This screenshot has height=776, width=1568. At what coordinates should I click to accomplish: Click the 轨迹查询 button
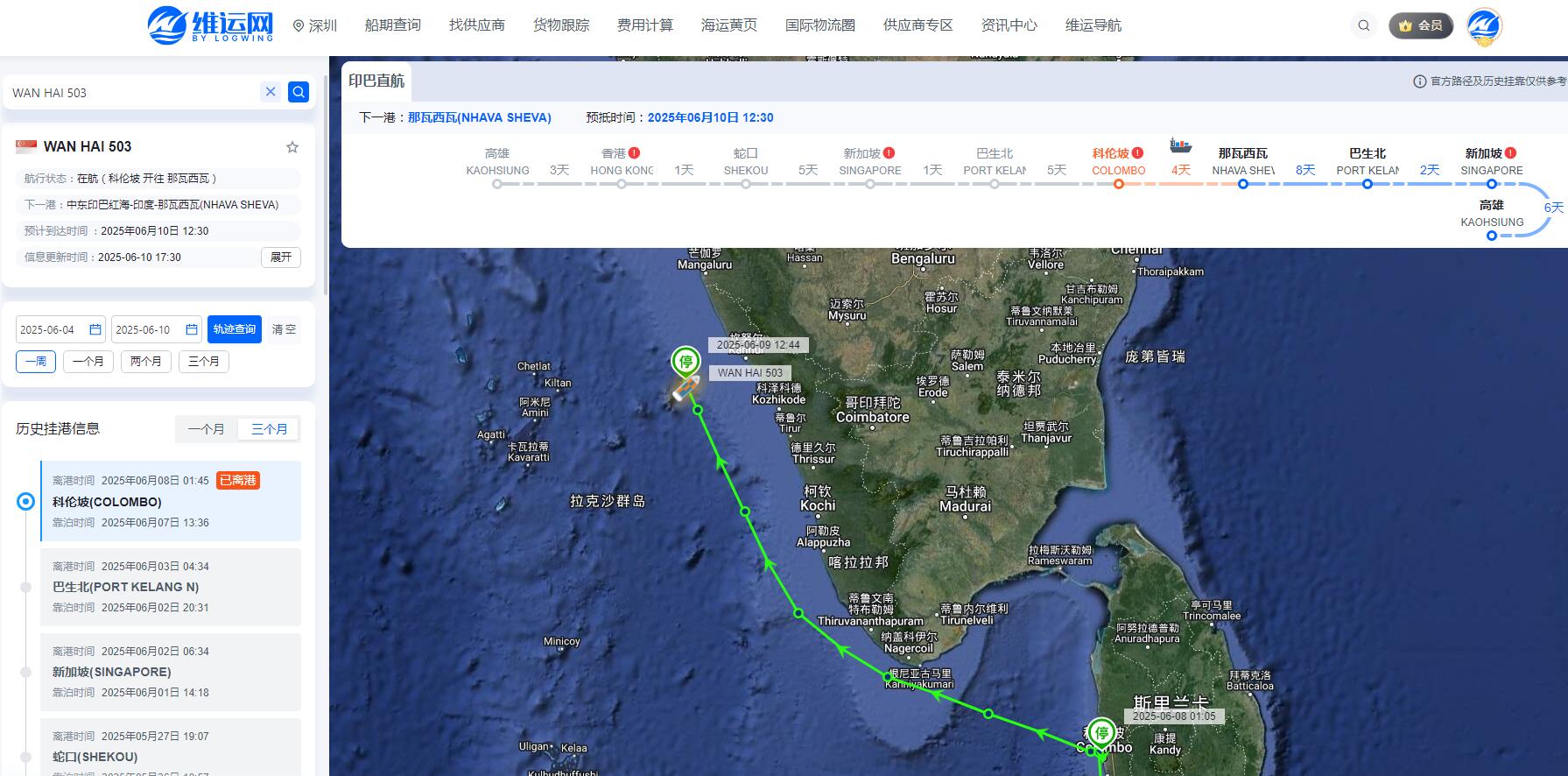click(235, 329)
